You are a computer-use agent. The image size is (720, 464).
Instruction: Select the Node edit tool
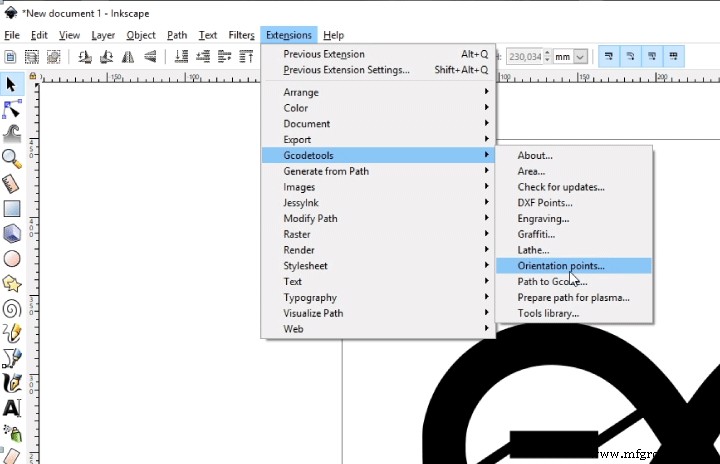click(x=12, y=109)
